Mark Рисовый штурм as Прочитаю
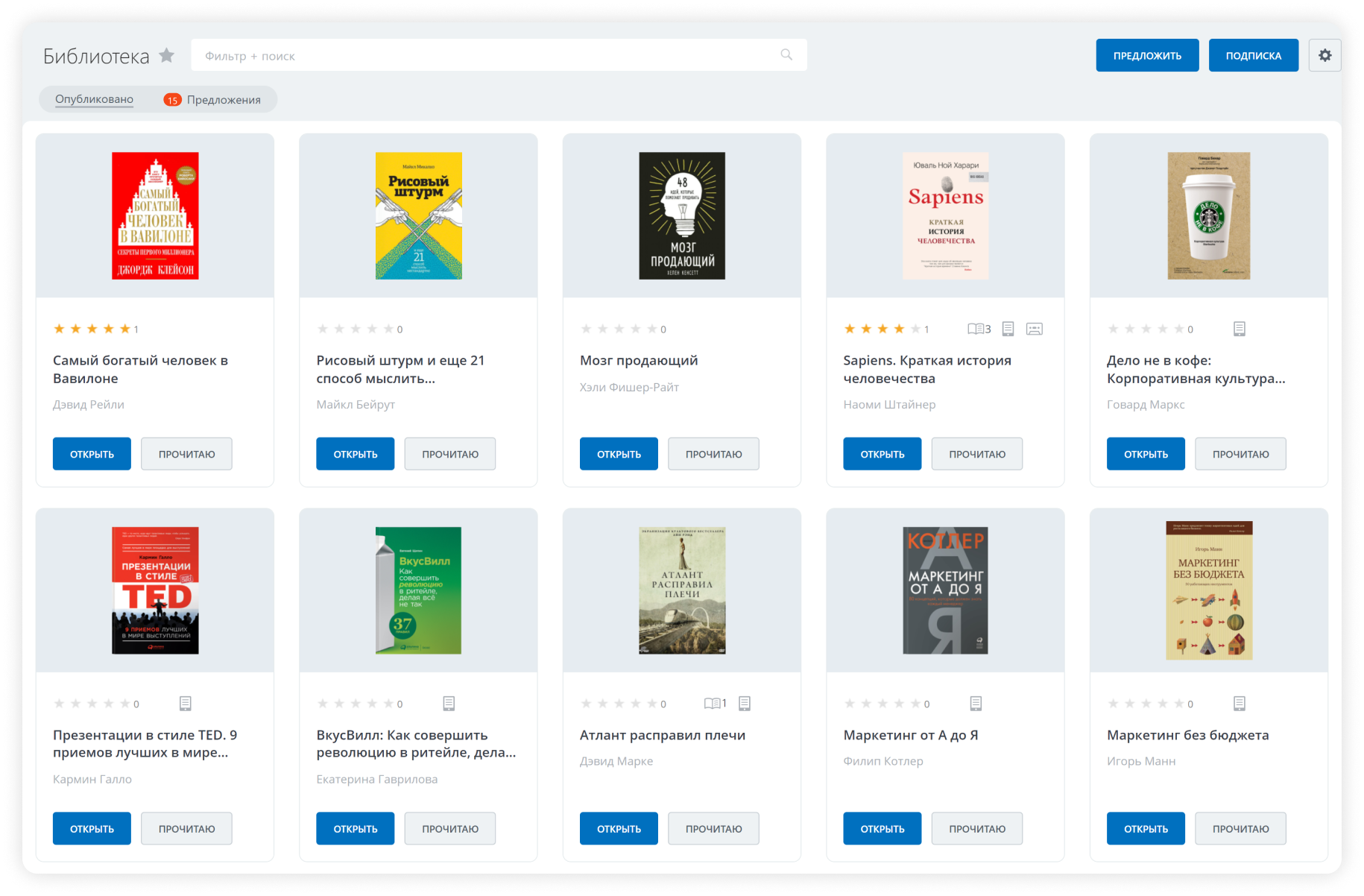The height and width of the screenshot is (896, 1364). tap(450, 454)
